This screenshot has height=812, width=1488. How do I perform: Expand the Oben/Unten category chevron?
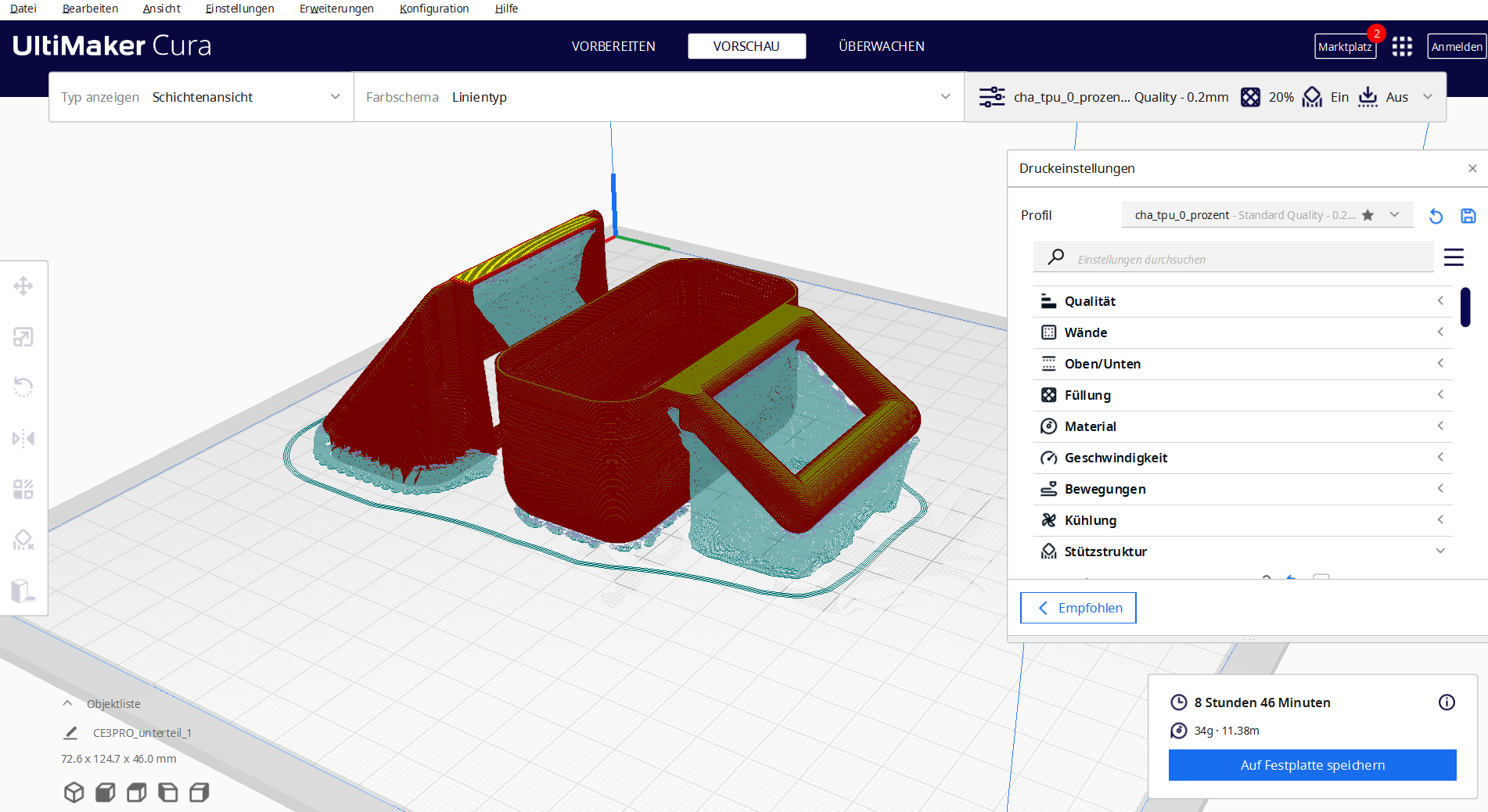point(1440,364)
